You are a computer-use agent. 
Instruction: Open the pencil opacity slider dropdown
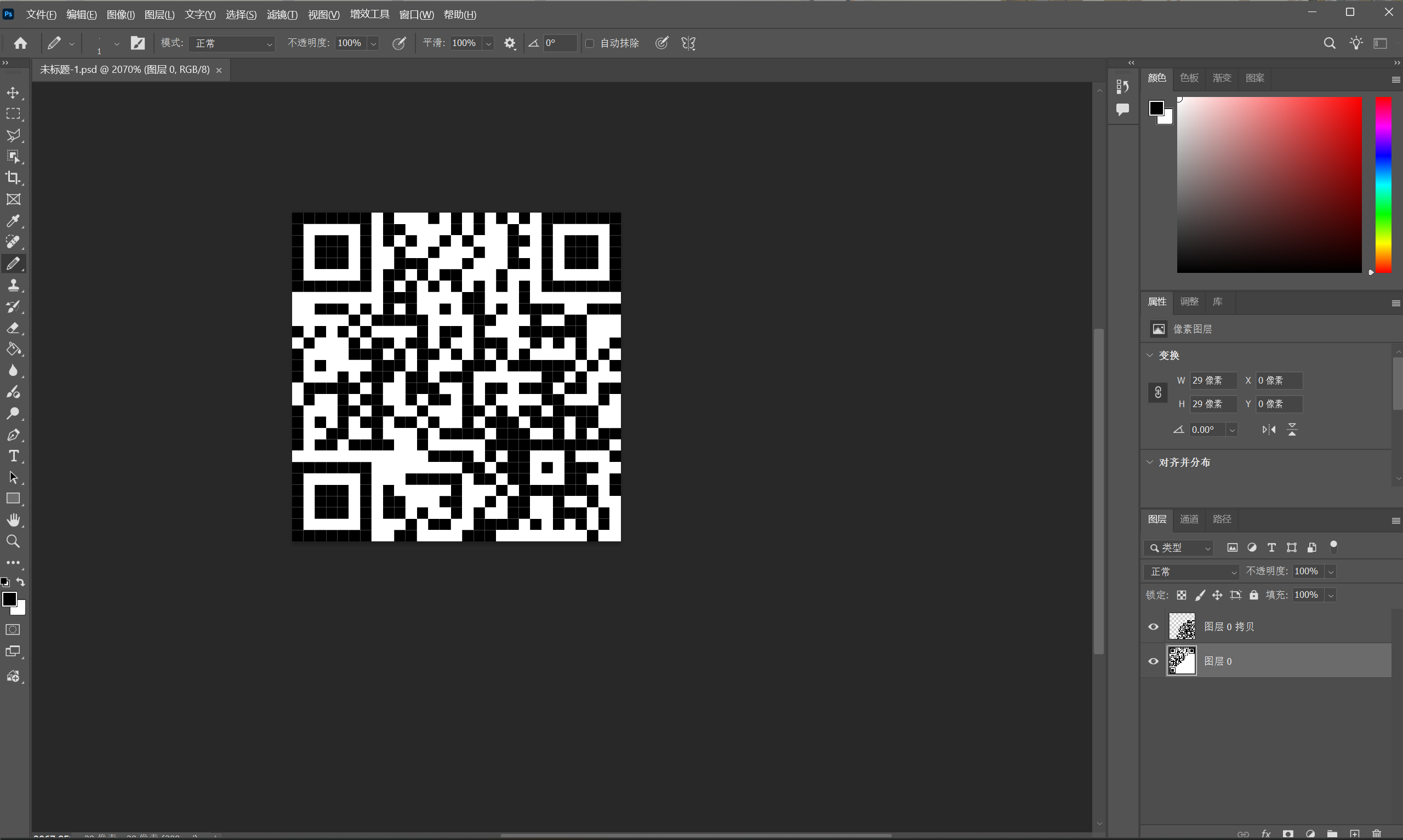tap(374, 44)
